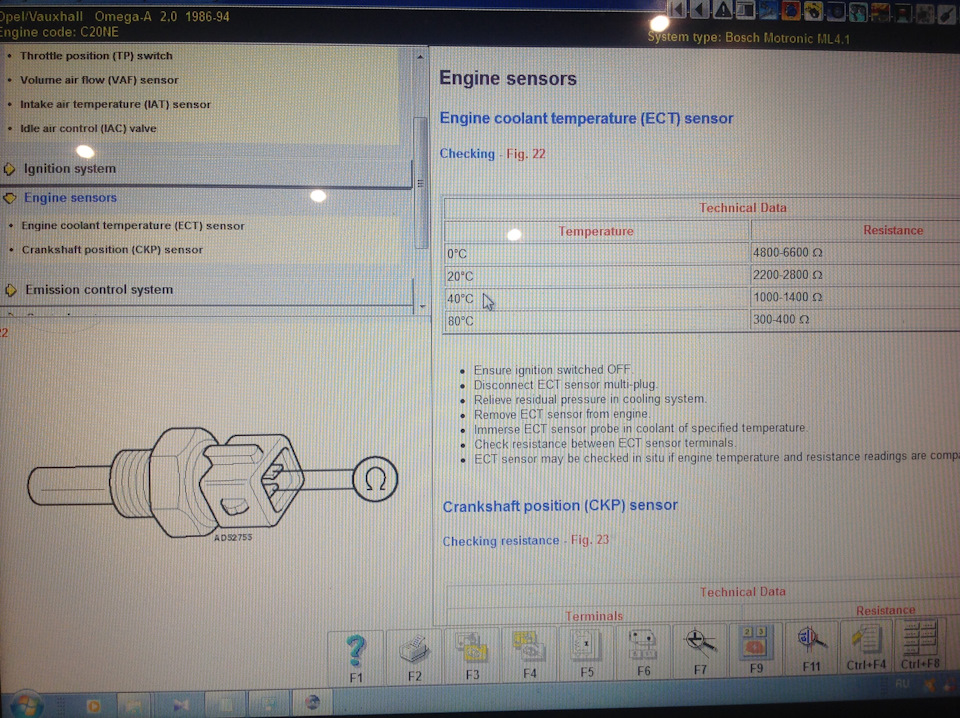Screen dimensions: 960x718
Task: Click the 1000-1400 Ω resistance value
Action: pos(787,297)
